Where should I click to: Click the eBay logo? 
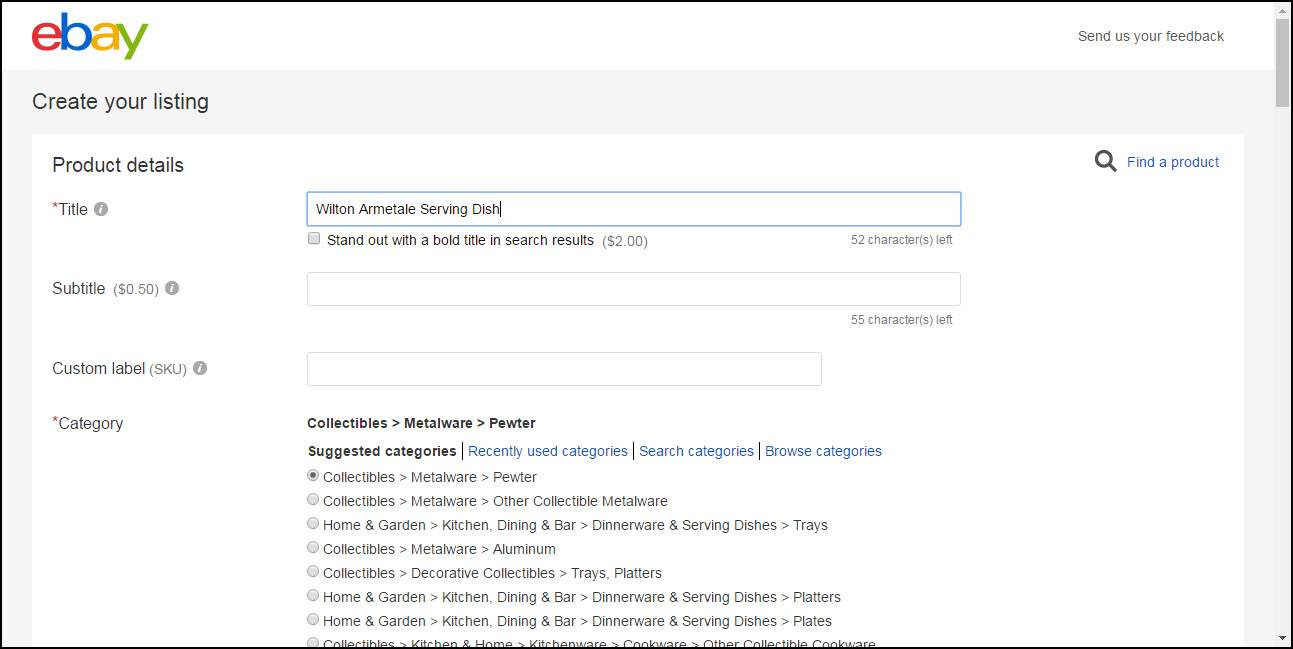(90, 36)
